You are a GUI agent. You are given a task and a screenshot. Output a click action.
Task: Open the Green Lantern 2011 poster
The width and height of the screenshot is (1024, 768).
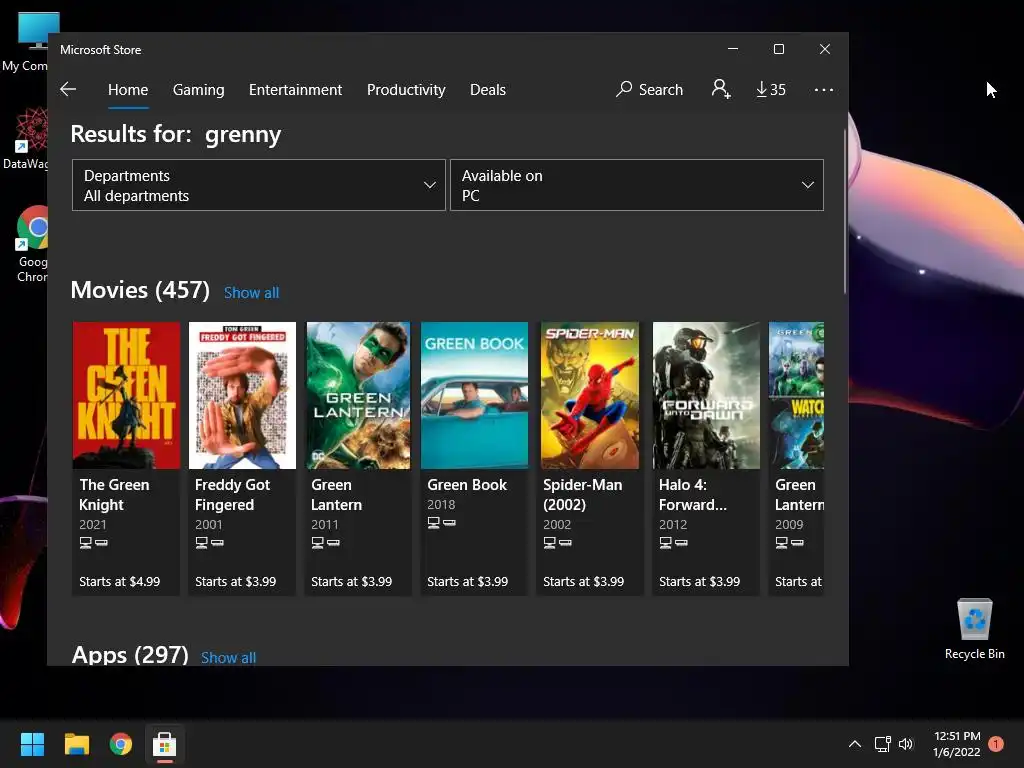[x=359, y=395]
